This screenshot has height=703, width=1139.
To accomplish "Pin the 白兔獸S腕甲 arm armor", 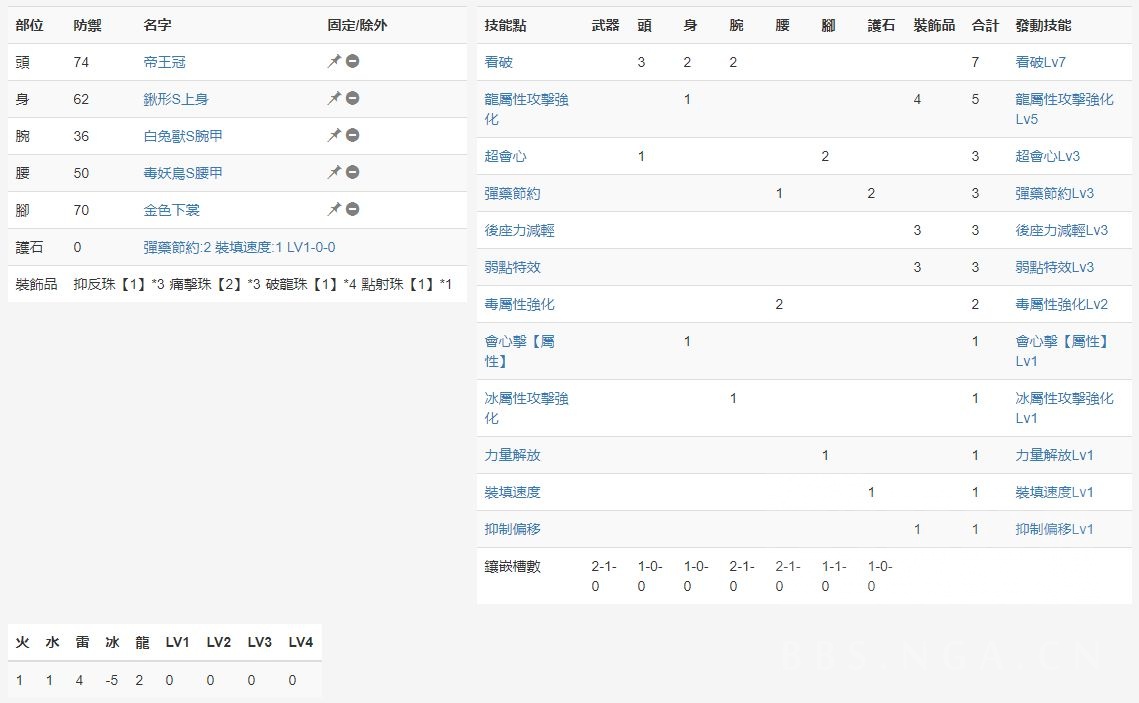I will (334, 136).
